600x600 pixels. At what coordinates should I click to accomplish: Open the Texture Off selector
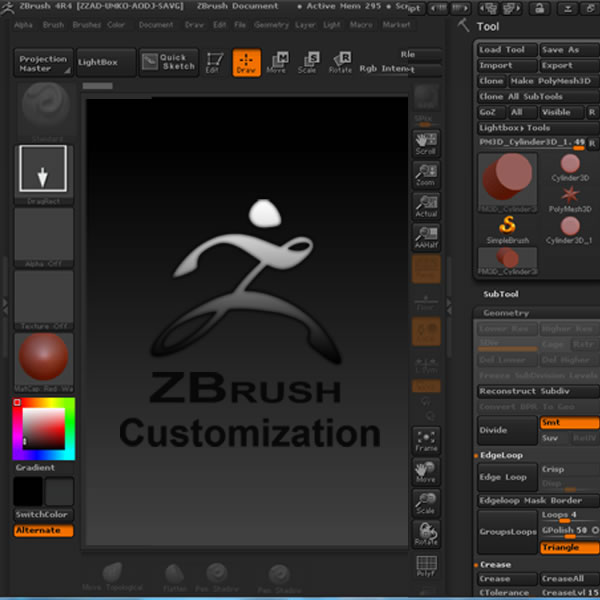[x=44, y=300]
